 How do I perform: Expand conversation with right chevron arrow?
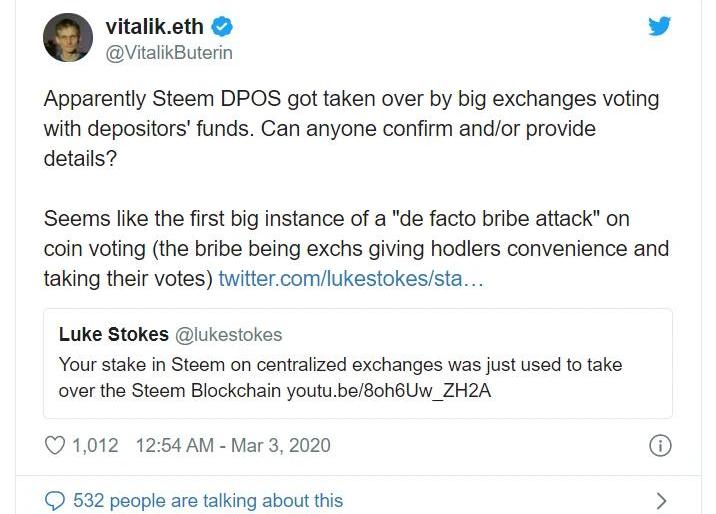(660, 500)
